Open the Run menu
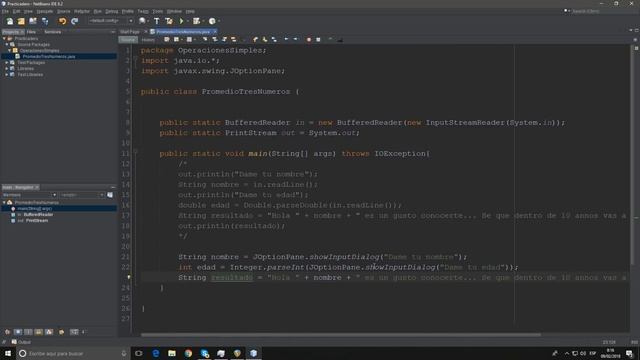 click(98, 11)
